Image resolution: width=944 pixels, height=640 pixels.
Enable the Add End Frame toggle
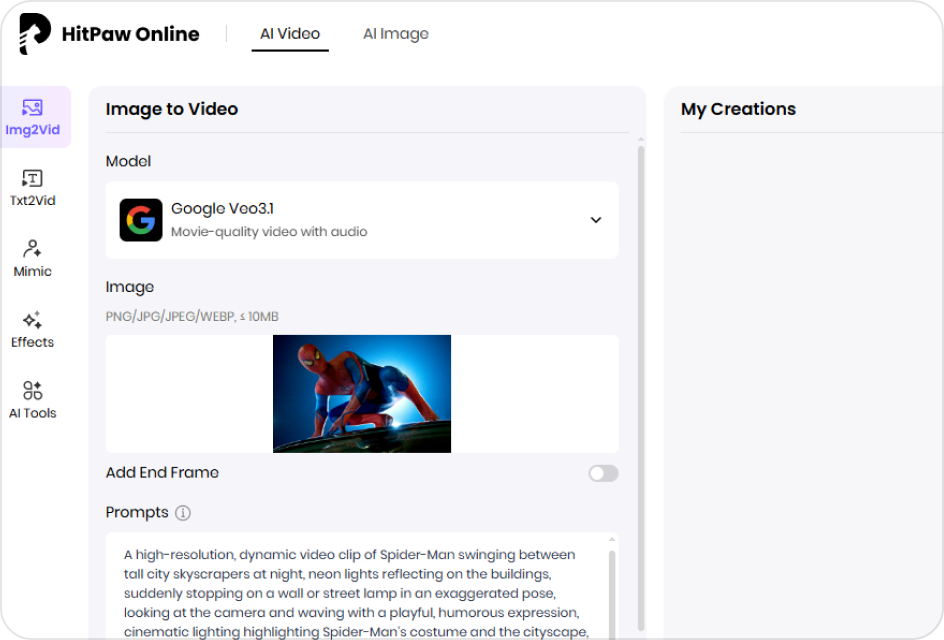pos(603,473)
